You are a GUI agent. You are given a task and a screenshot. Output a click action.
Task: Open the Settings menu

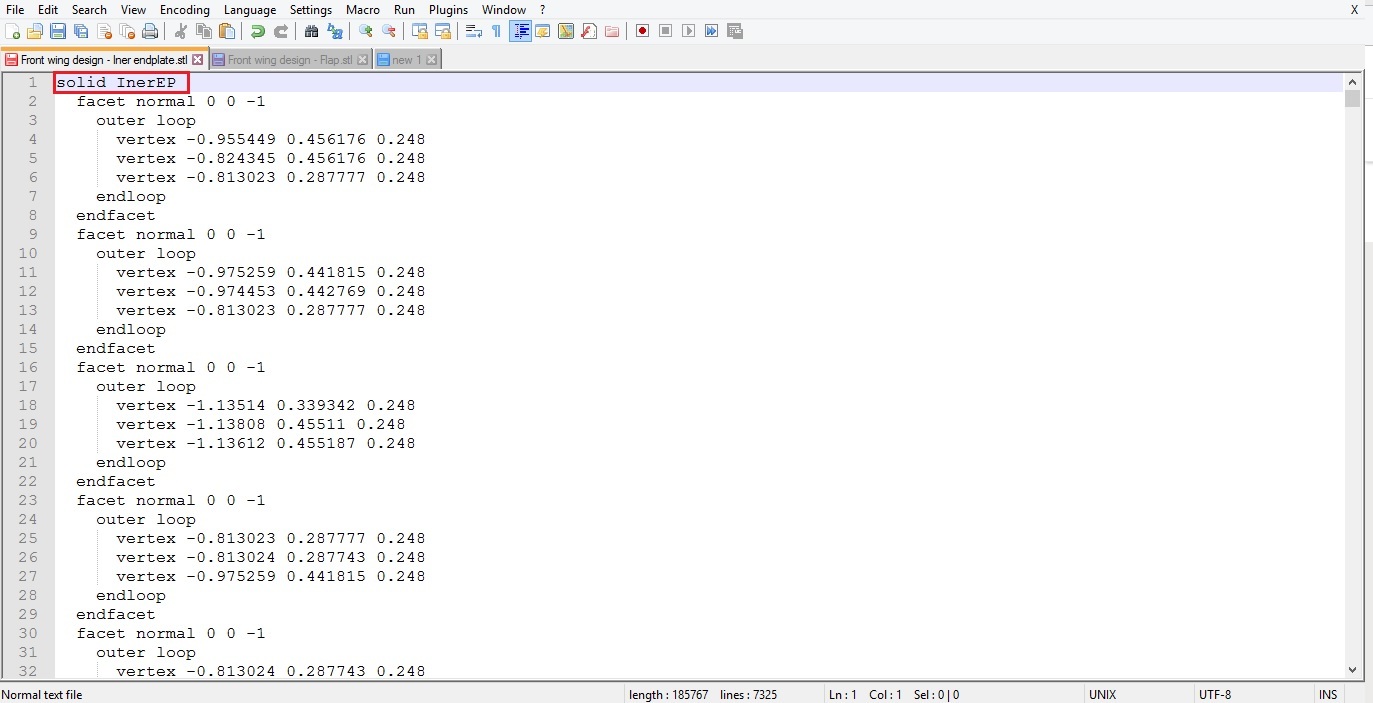point(311,9)
